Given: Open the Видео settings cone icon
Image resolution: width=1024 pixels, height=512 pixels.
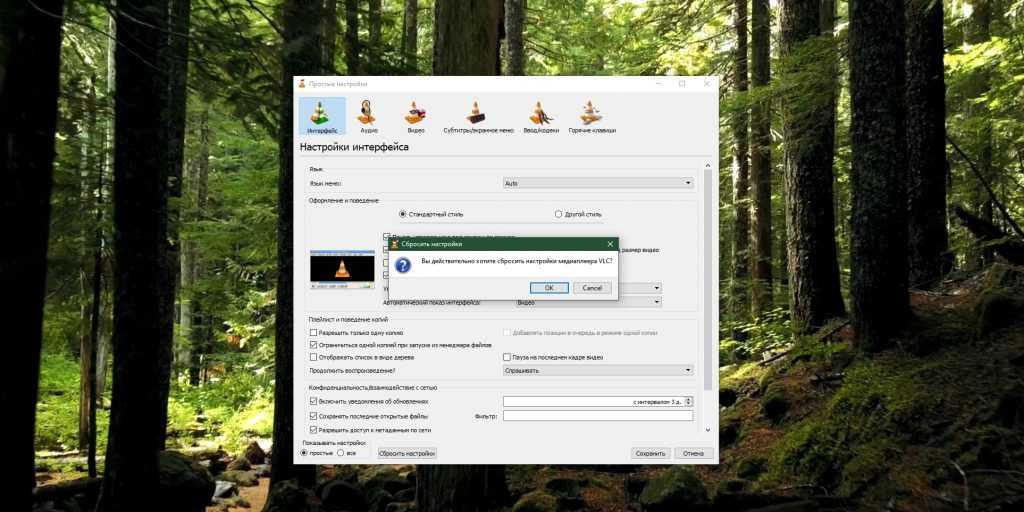Looking at the screenshot, I should click(415, 115).
